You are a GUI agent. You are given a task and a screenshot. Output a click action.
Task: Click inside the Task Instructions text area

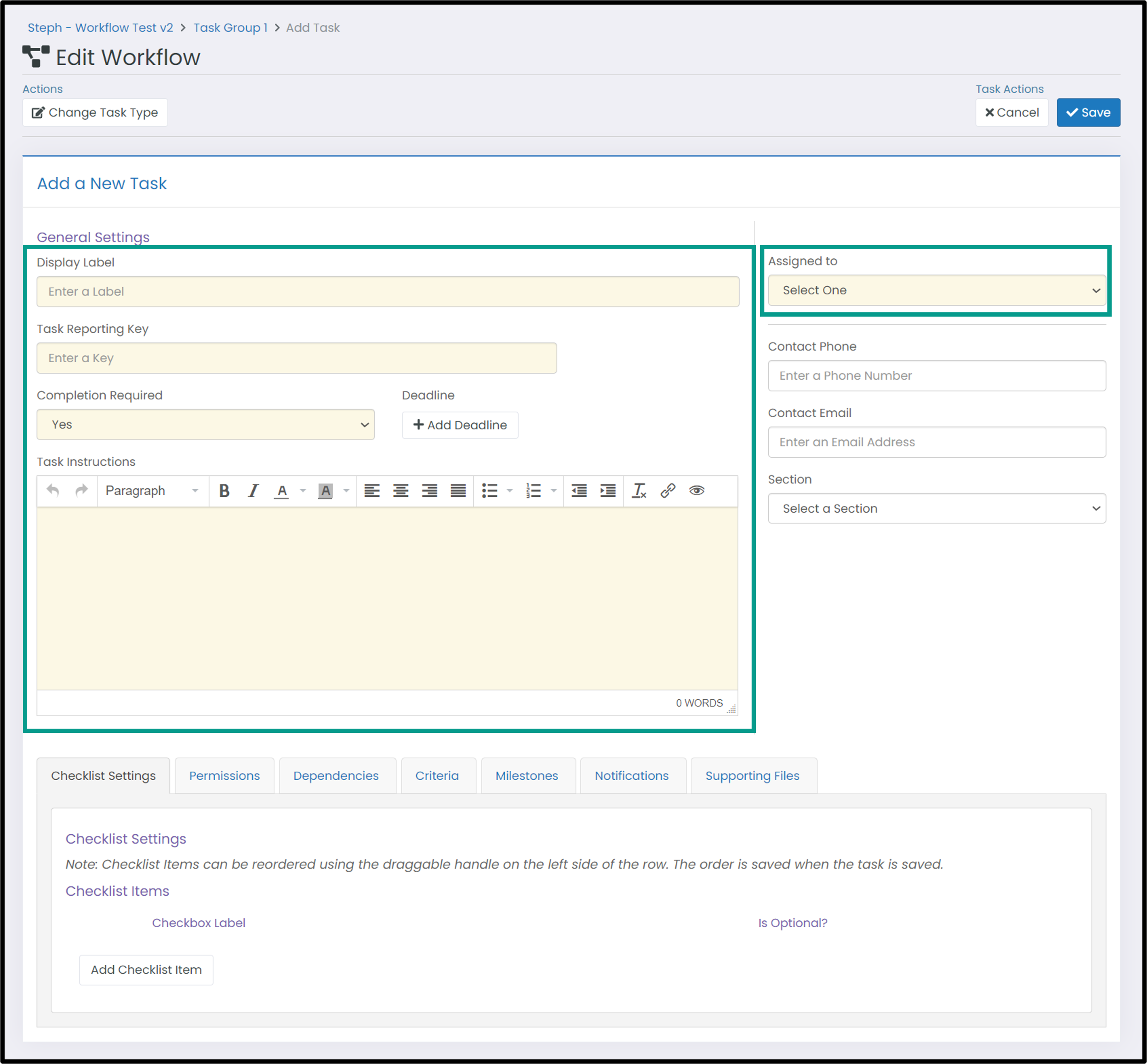coord(387,599)
